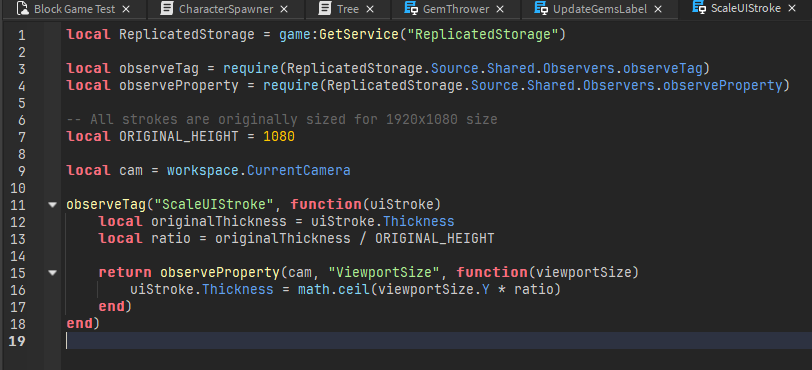The height and width of the screenshot is (370, 812).
Task: Close the ScaleUIStroke tab
Action: pyautogui.click(x=792, y=8)
